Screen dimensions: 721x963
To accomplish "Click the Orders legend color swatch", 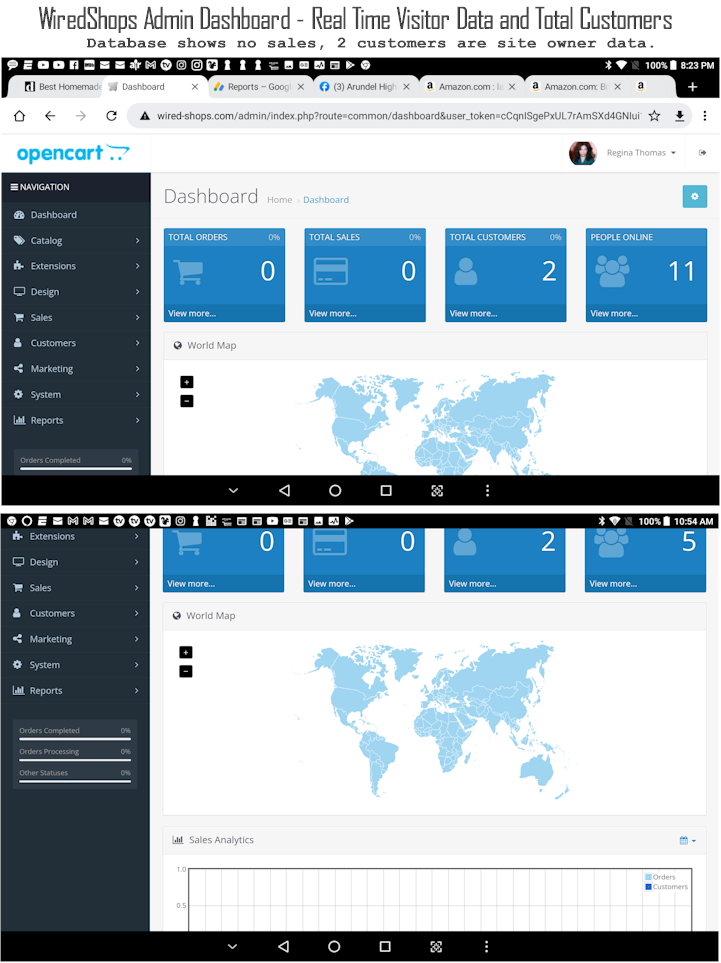I will [649, 877].
